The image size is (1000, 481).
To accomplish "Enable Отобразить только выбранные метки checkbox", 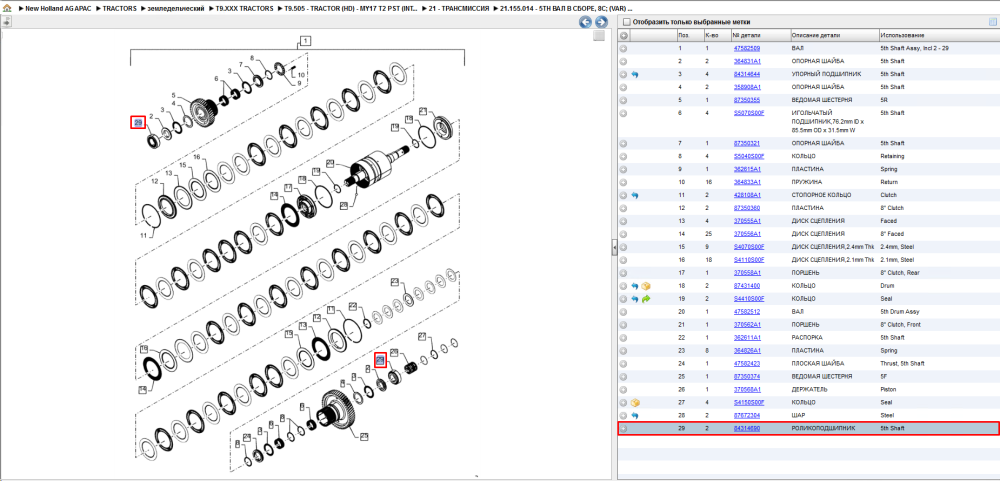I will 626,22.
